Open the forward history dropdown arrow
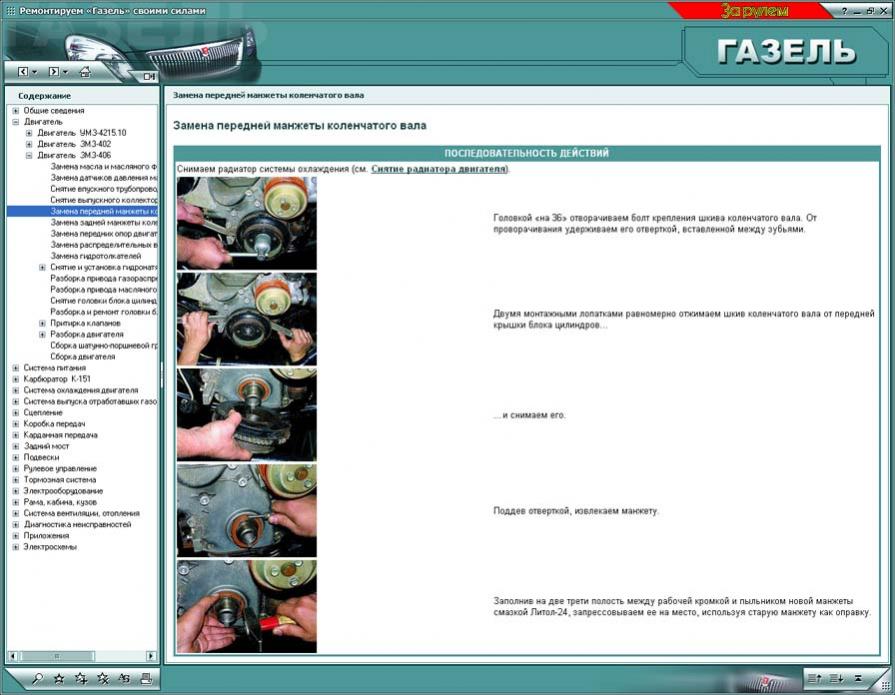895x695 pixels. [x=65, y=72]
